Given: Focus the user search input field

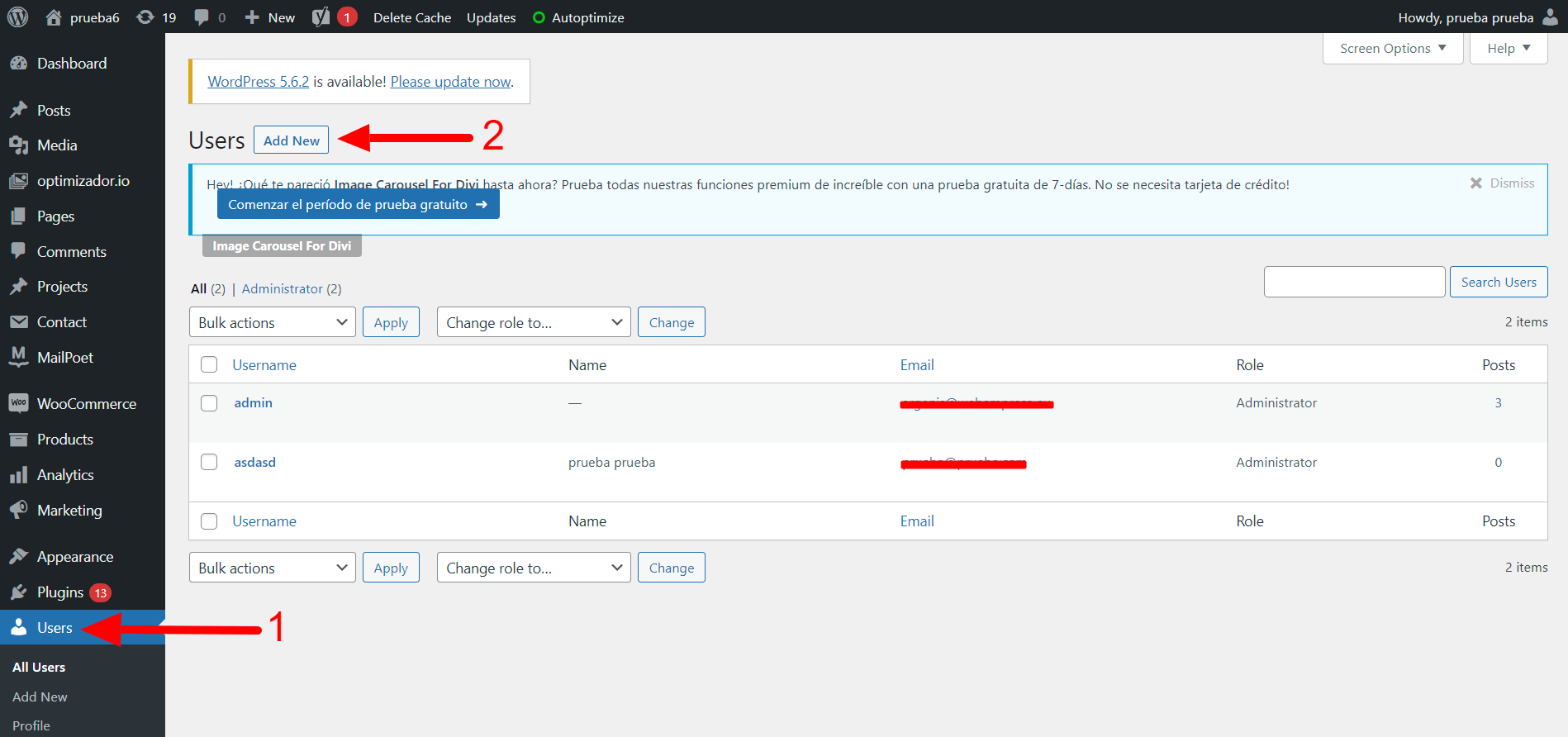Looking at the screenshot, I should click(x=1355, y=283).
